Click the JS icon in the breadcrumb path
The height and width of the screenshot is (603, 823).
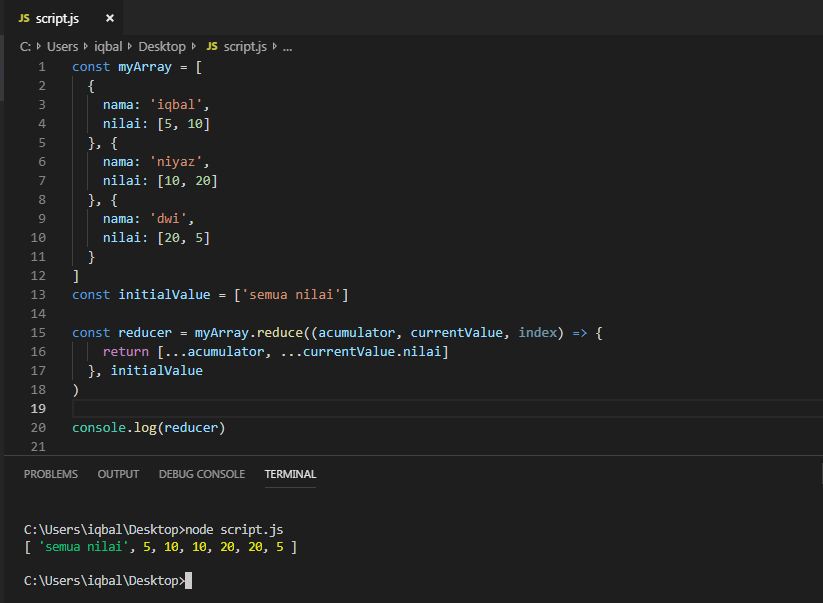pos(211,46)
